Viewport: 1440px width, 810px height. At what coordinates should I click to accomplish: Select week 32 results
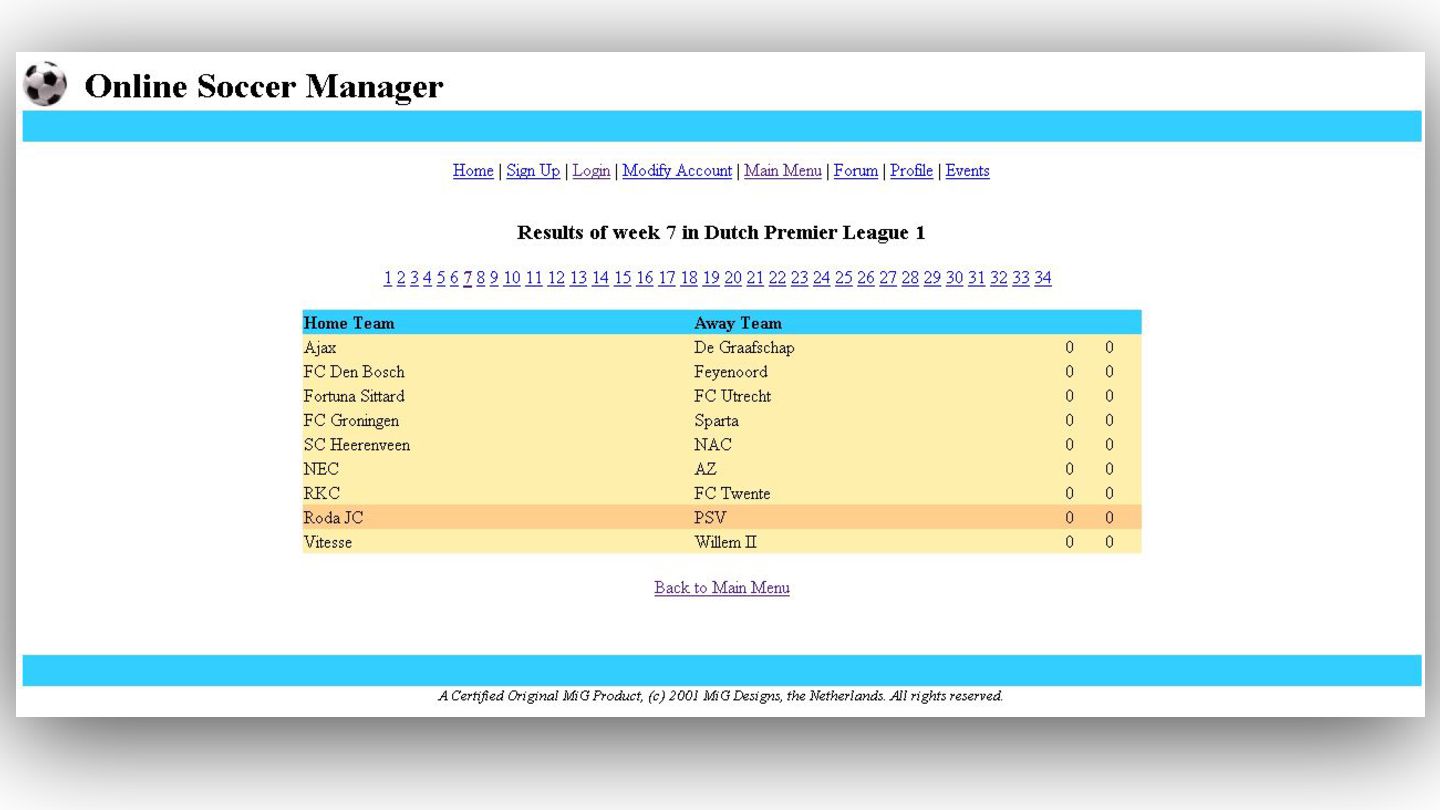point(998,277)
